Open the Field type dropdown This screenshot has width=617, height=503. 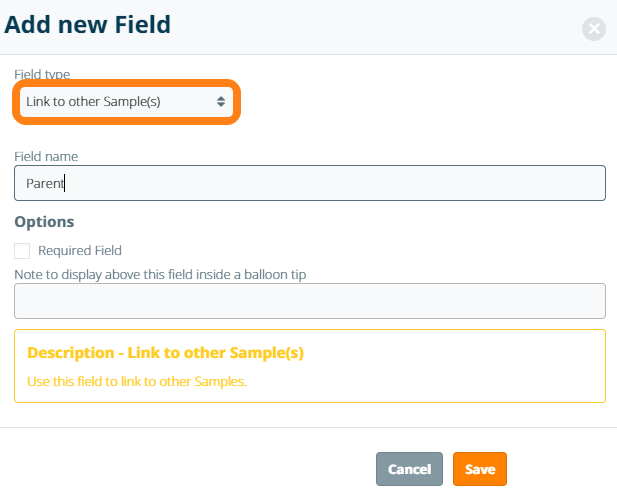(x=126, y=101)
